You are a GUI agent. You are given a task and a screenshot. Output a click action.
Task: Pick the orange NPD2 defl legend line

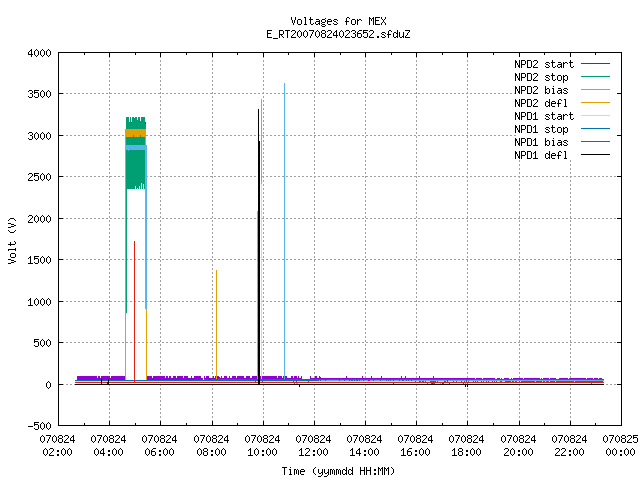pyautogui.click(x=596, y=102)
